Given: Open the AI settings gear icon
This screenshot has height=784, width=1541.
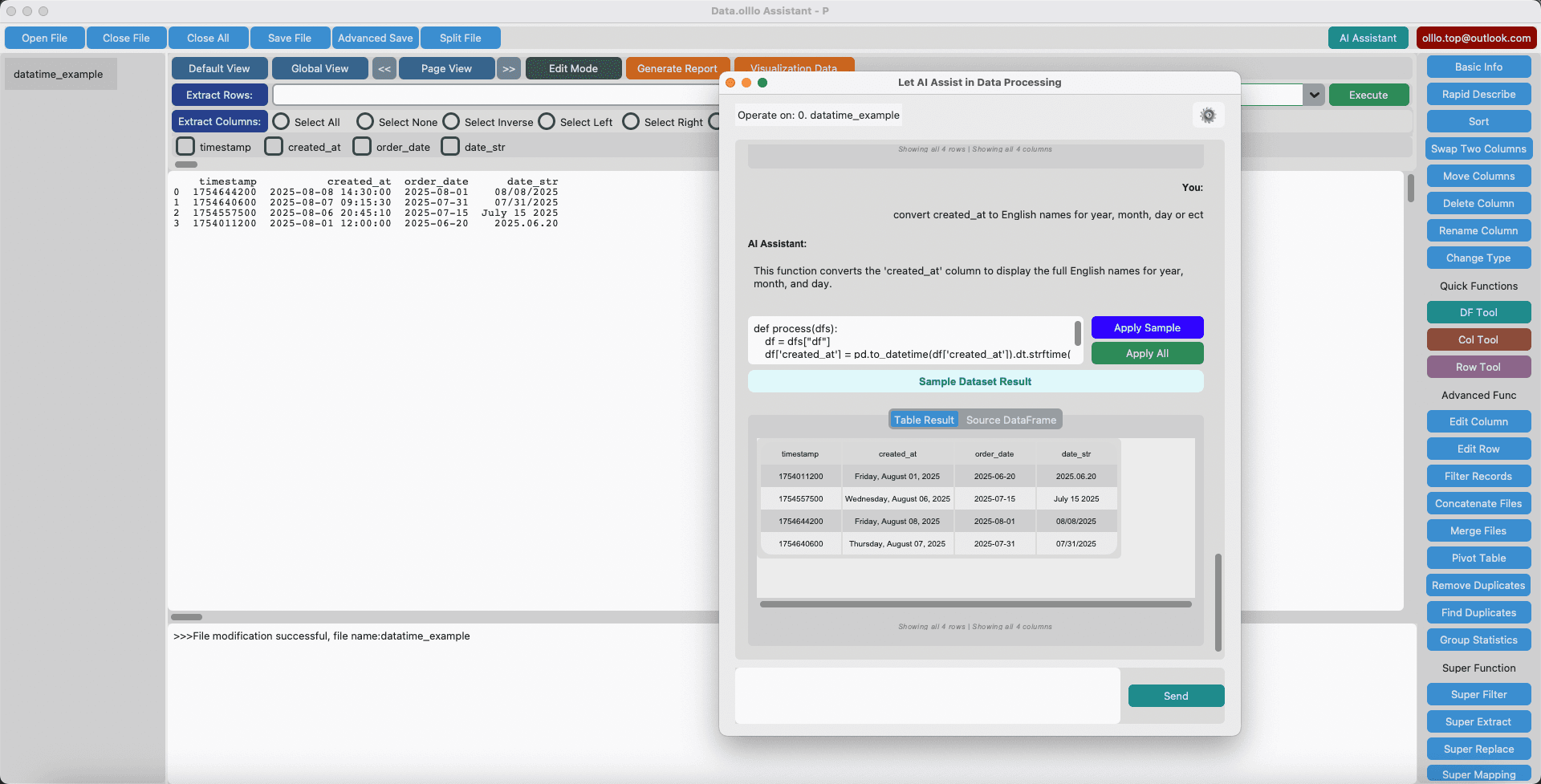Looking at the screenshot, I should click(x=1208, y=115).
